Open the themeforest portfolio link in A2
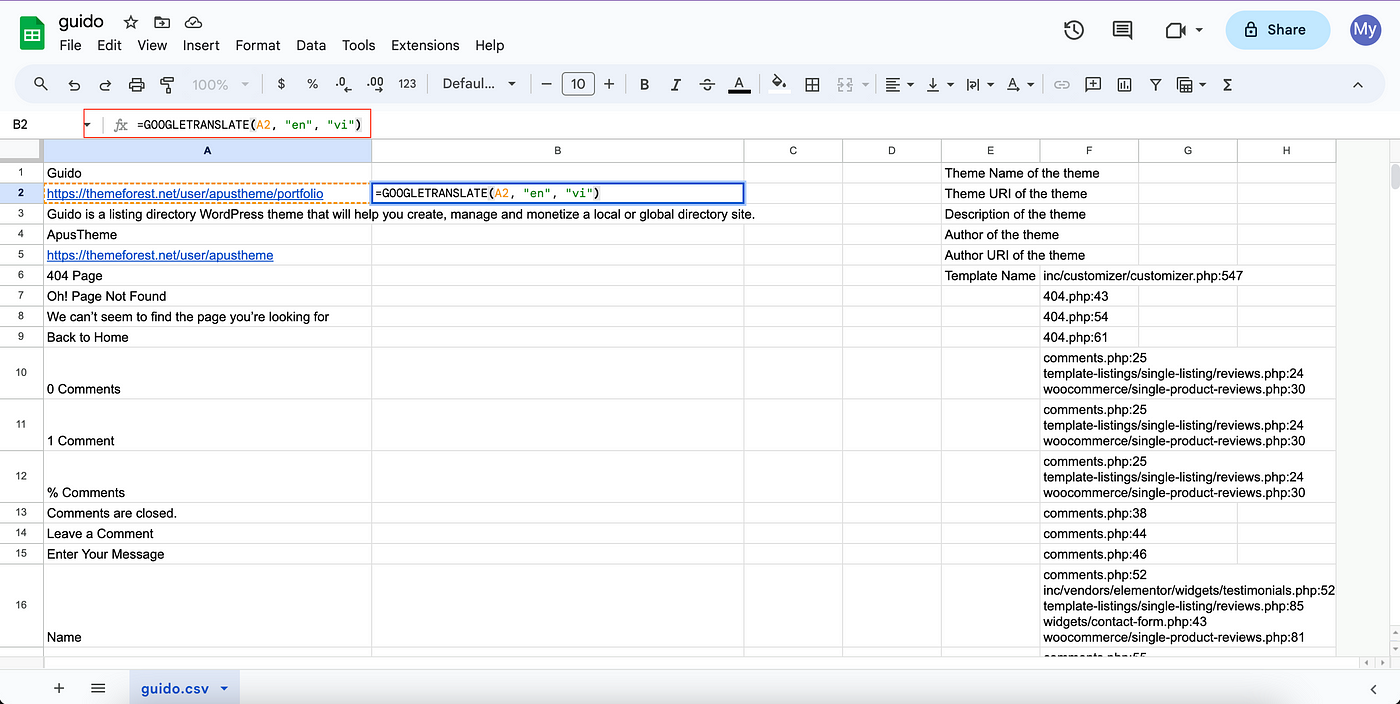Image resolution: width=1400 pixels, height=704 pixels. [x=185, y=193]
